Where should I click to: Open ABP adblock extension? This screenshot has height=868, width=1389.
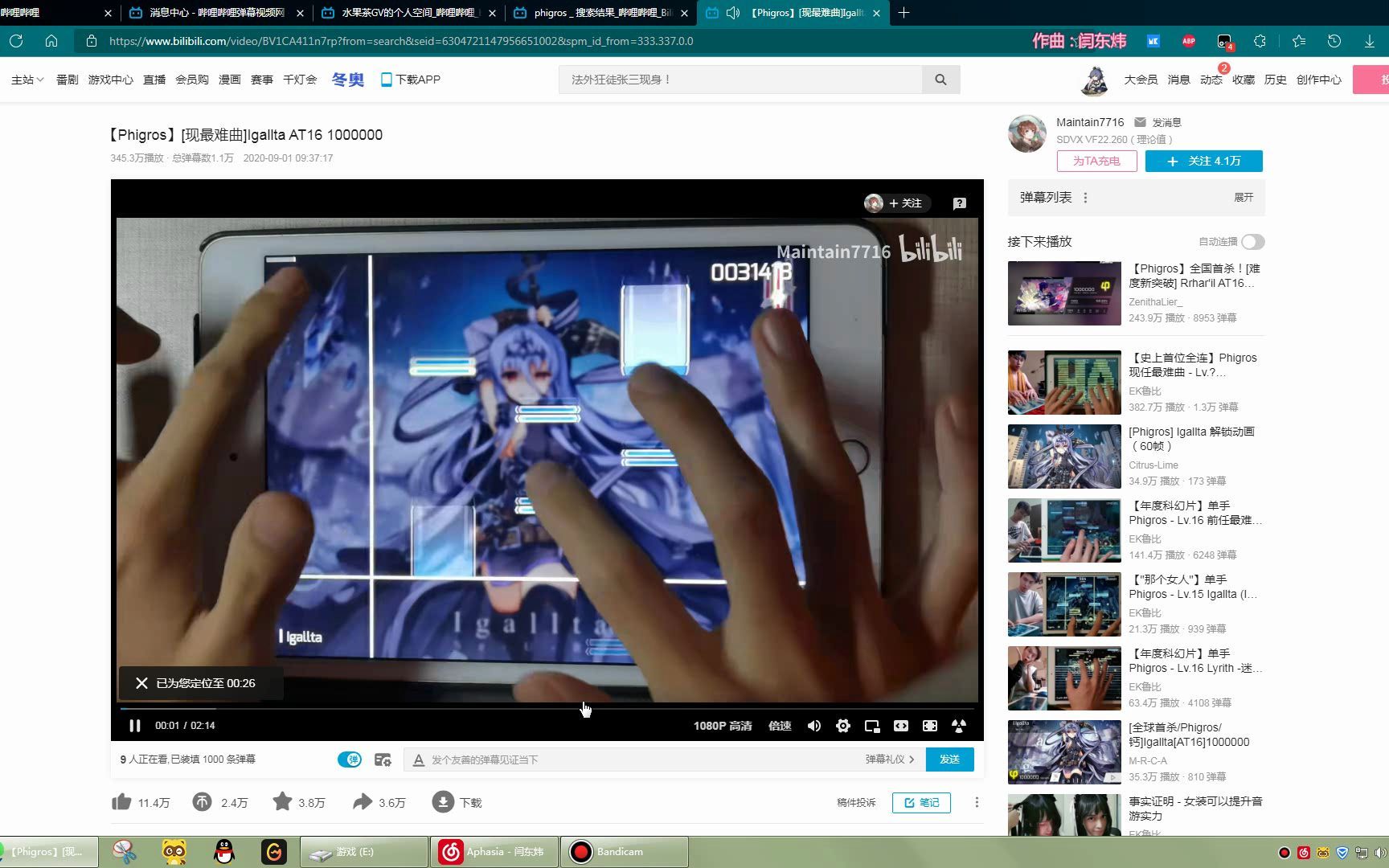coord(1189,41)
